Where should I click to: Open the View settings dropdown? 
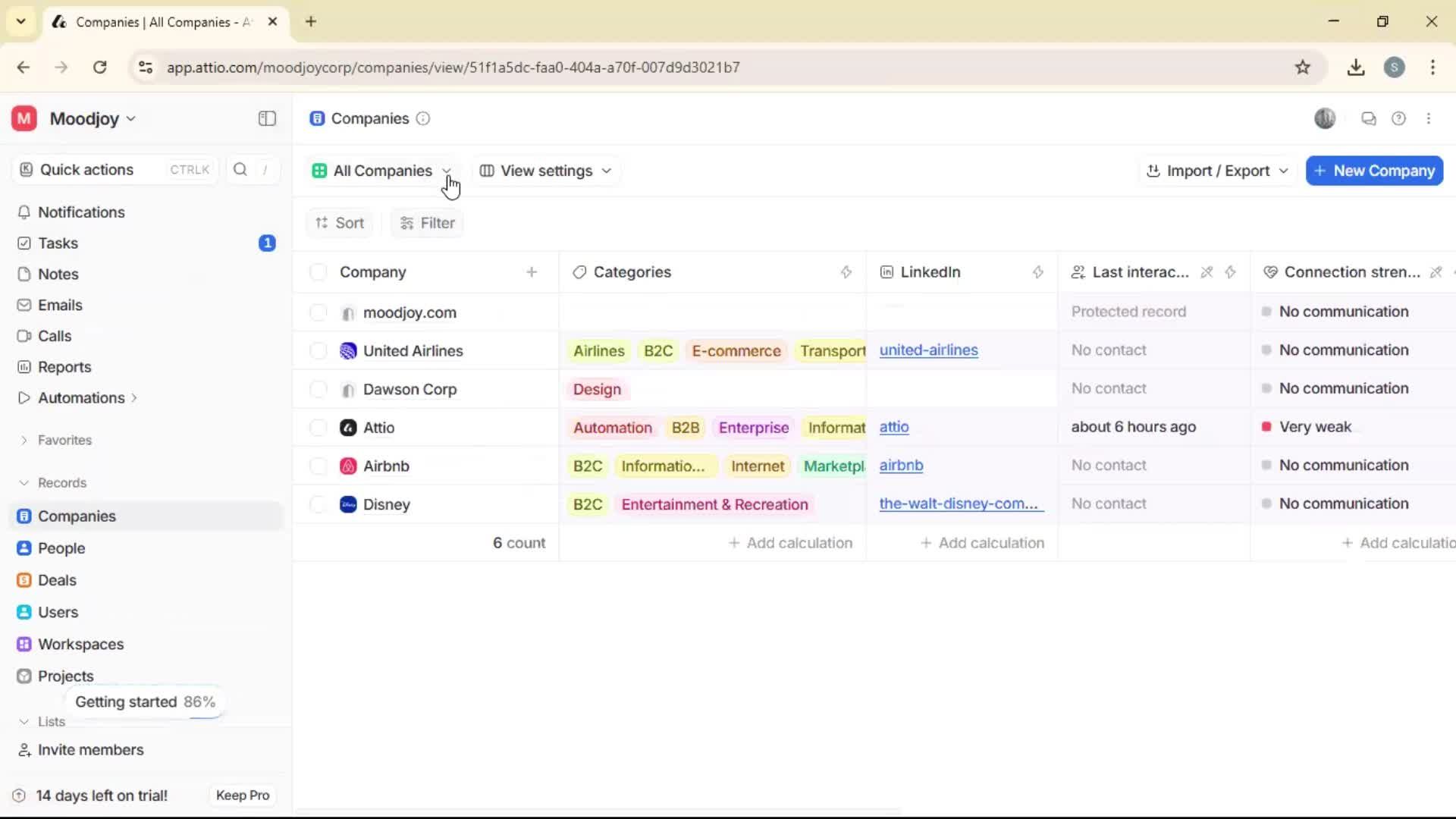[545, 171]
